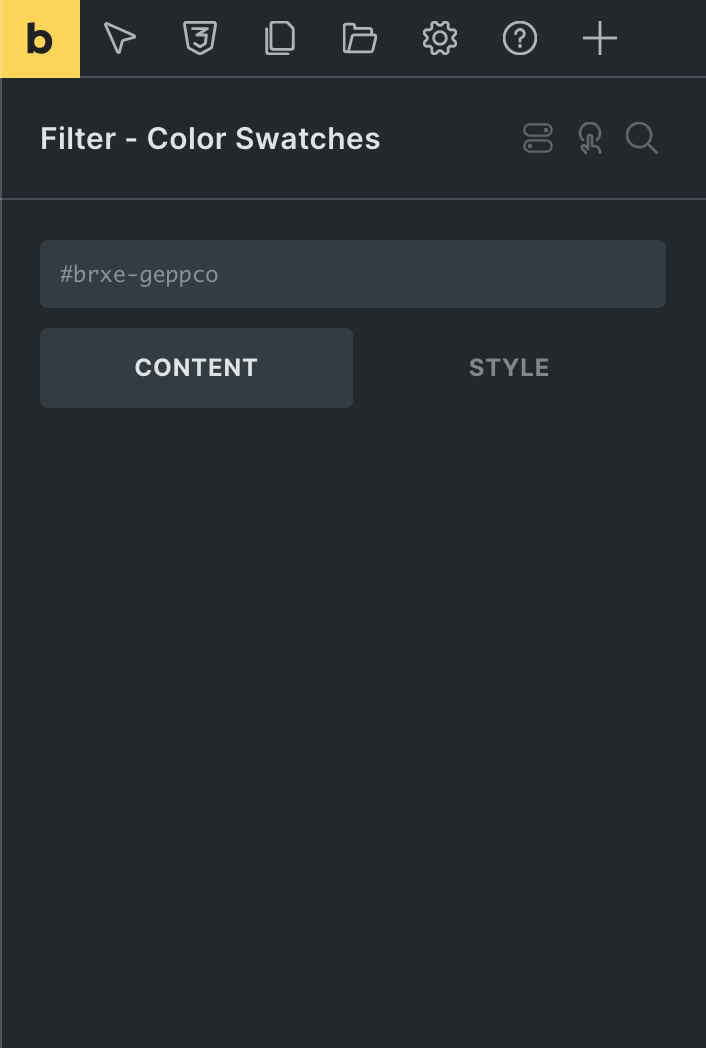Screen dimensions: 706x1048
Task: Open the CSS3 custom code panel
Action: 200,38
